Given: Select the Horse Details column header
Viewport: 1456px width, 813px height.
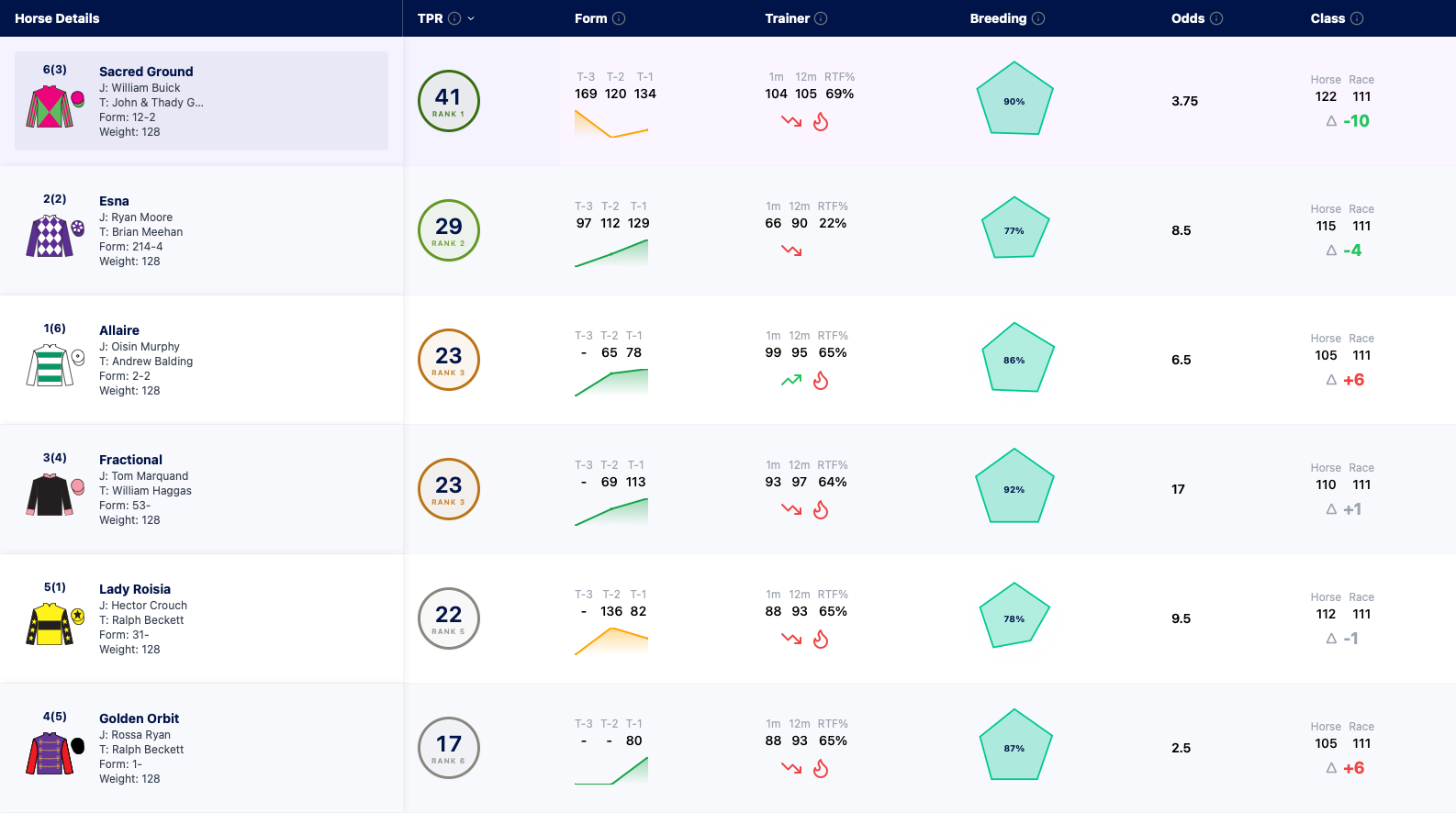Looking at the screenshot, I should pyautogui.click(x=57, y=18).
